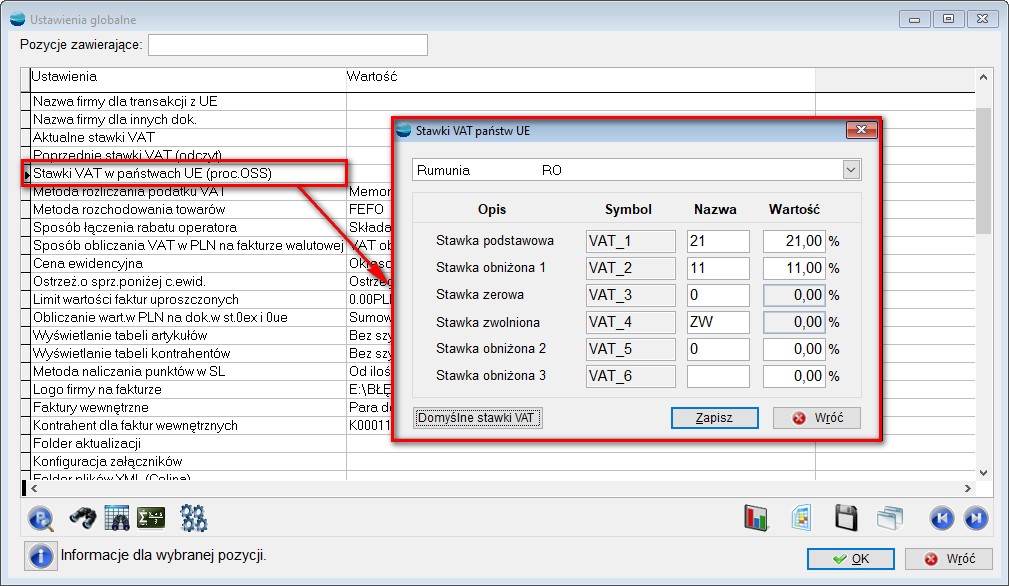Jump to first record with the blue arrow
This screenshot has width=1009, height=586.
click(x=941, y=517)
